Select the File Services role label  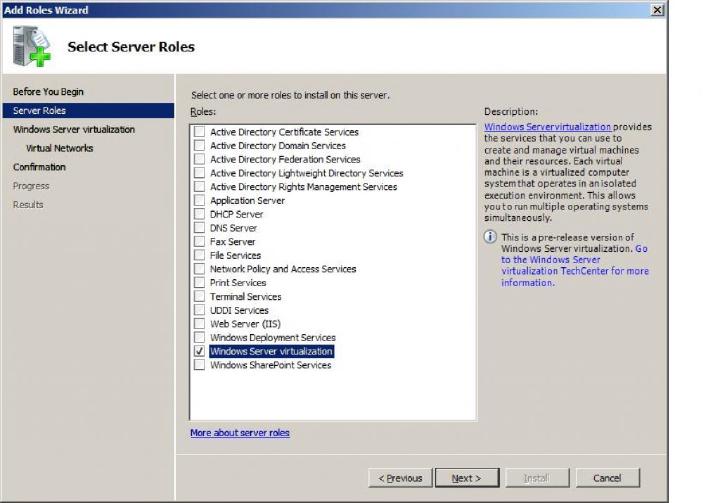tap(235, 255)
